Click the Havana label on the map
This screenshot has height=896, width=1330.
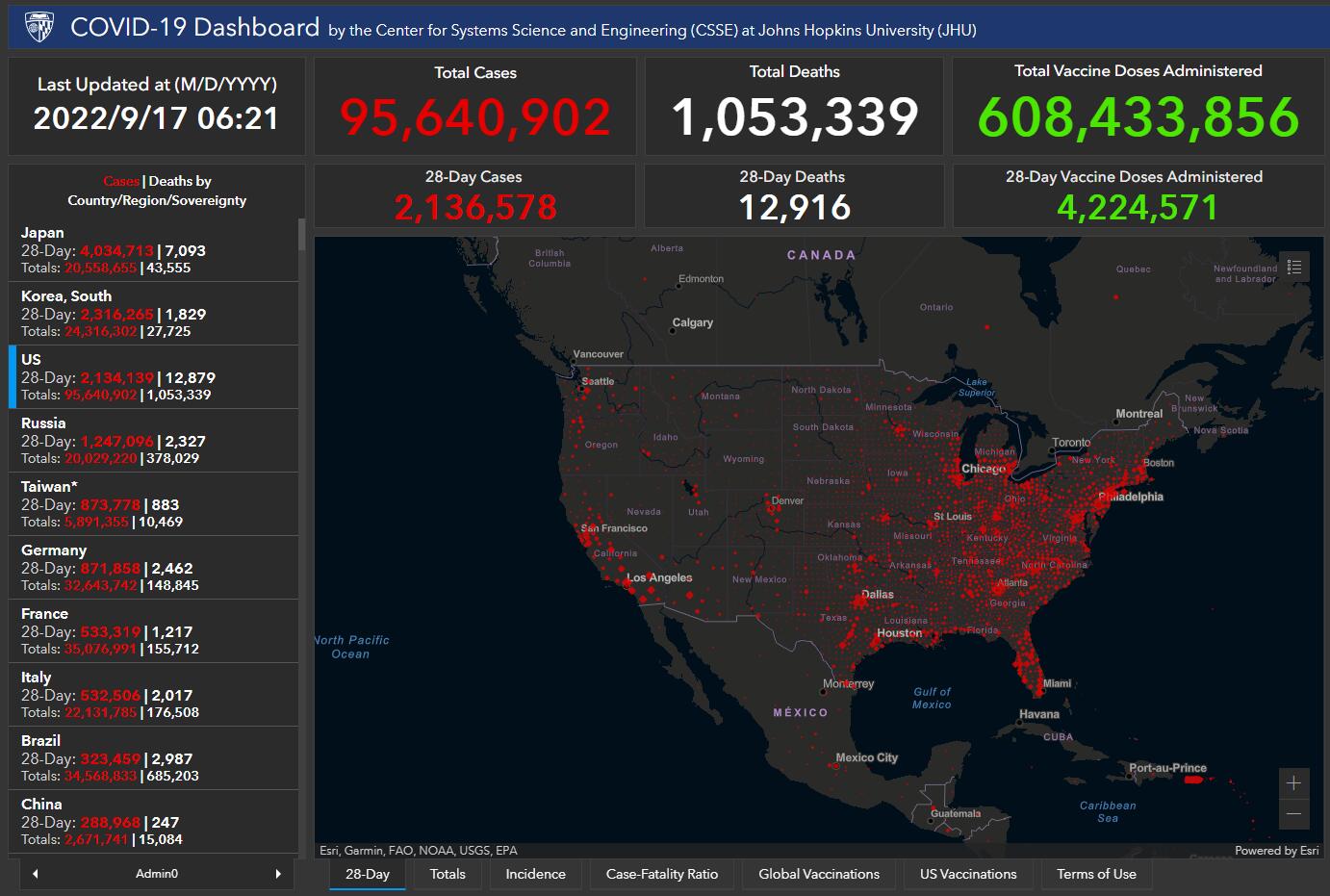1039,714
